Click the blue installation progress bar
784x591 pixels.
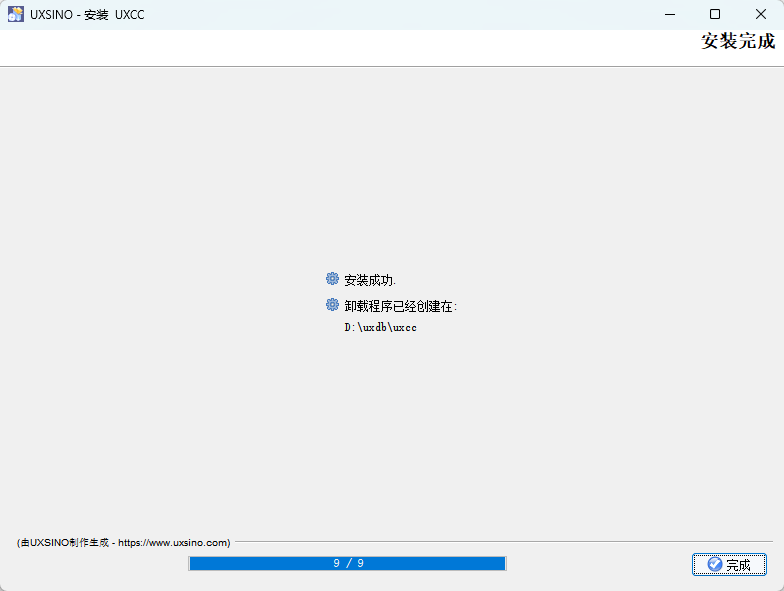(260, 564)
